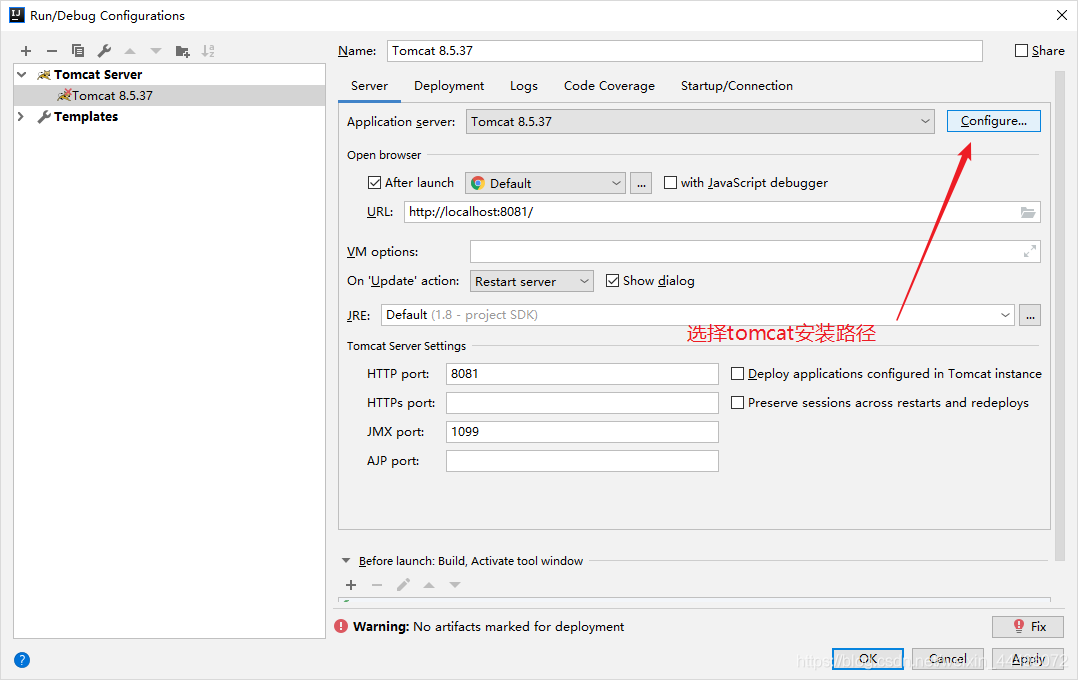Toggle the Show dialog checkbox
The width and height of the screenshot is (1078, 680).
[x=613, y=281]
